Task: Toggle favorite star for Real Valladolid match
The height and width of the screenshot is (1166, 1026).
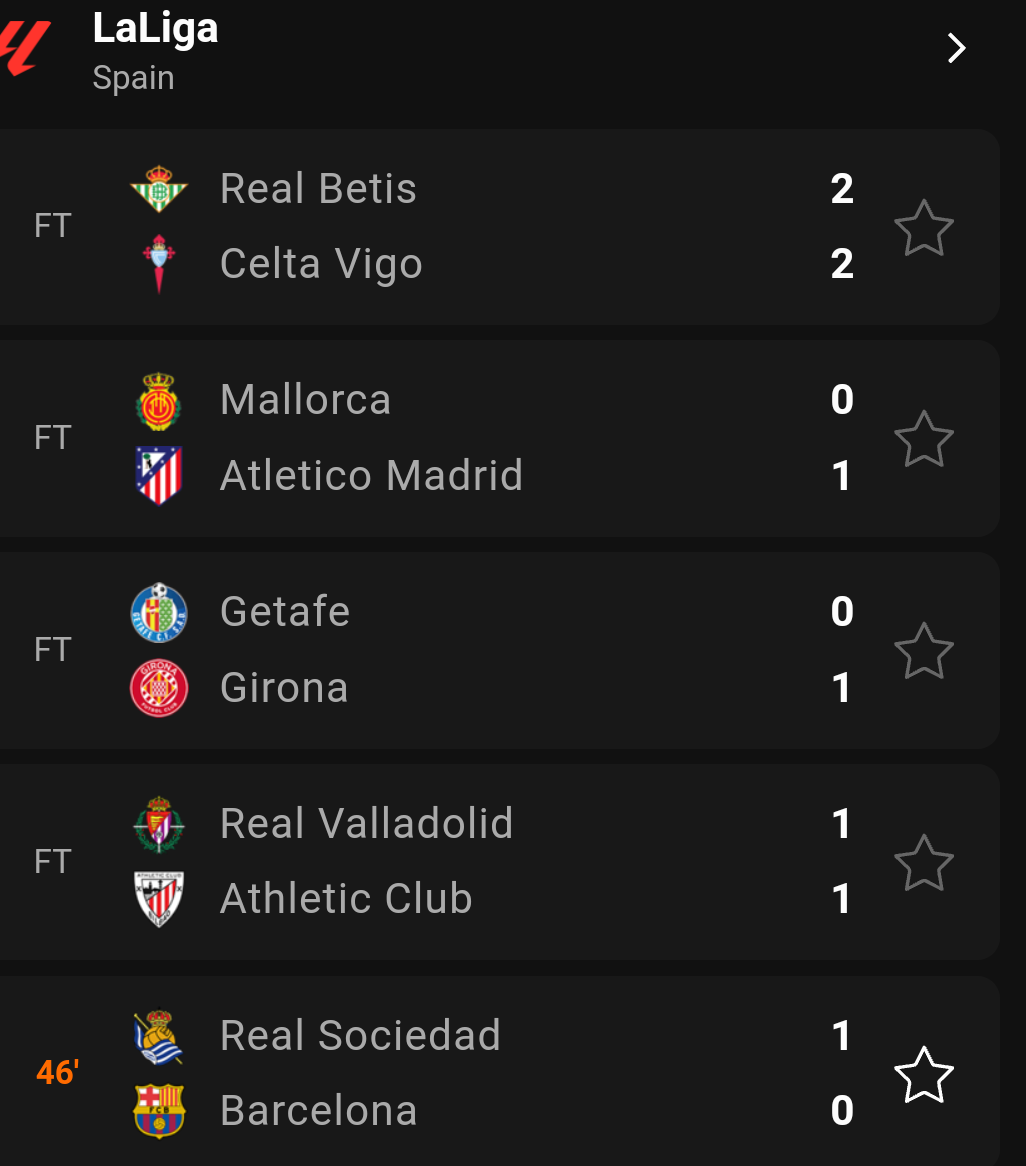Action: [x=923, y=863]
